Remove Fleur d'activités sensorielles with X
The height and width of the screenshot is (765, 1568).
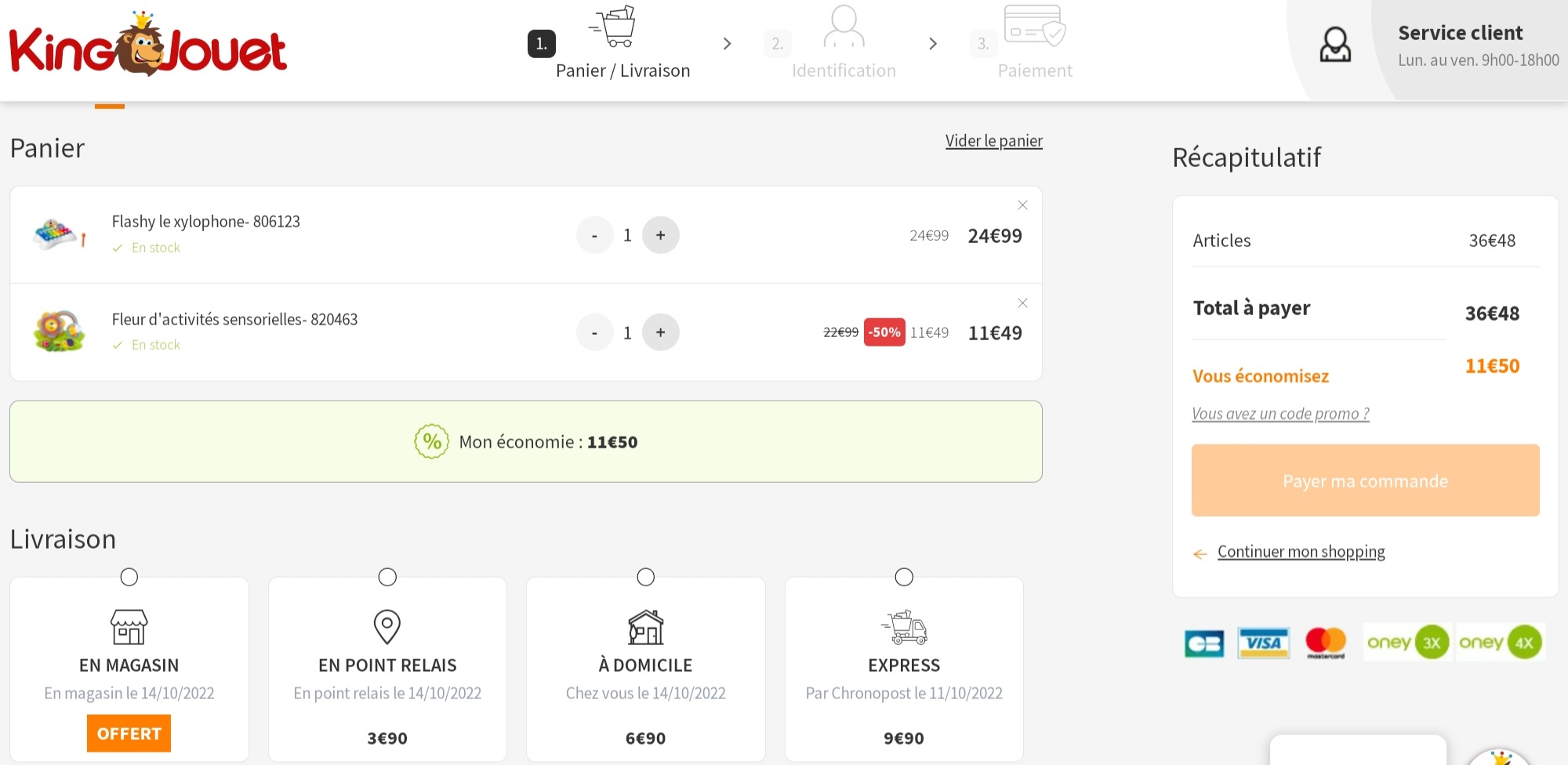tap(1022, 303)
